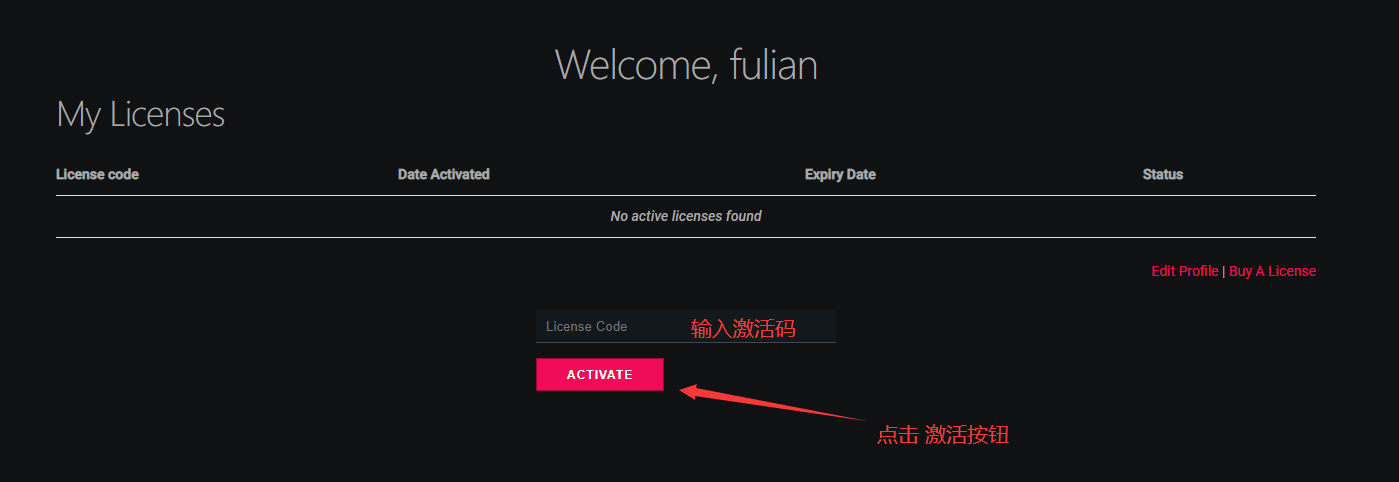Click the divider line under column headers
Viewport: 1399px width, 482px height.
[686, 195]
